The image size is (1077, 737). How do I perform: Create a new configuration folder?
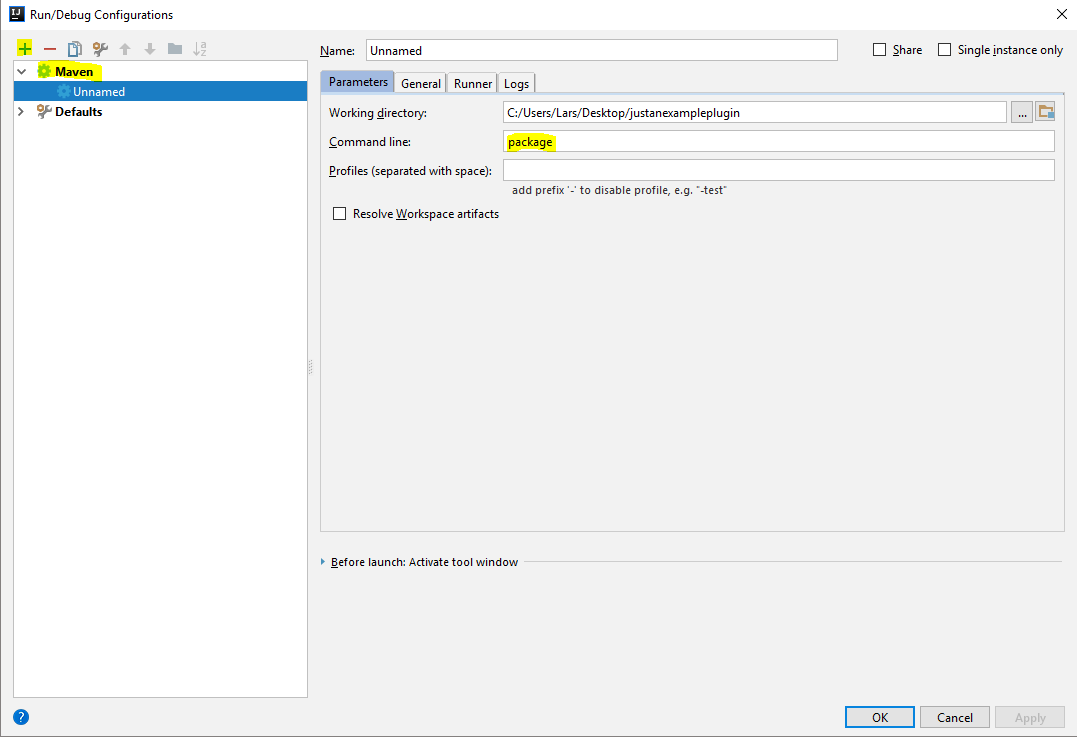(174, 48)
